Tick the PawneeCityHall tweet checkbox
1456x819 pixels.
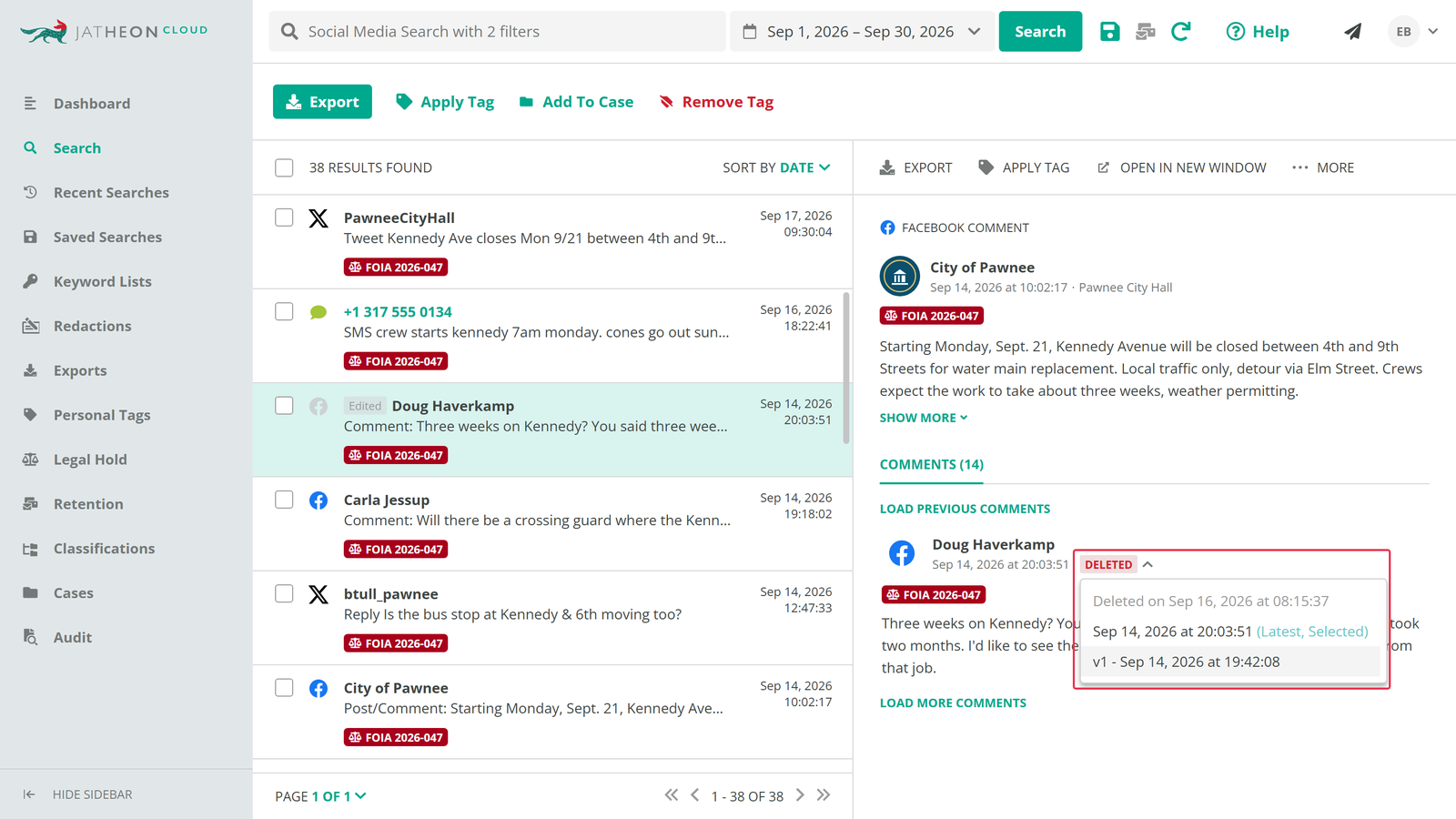point(284,217)
